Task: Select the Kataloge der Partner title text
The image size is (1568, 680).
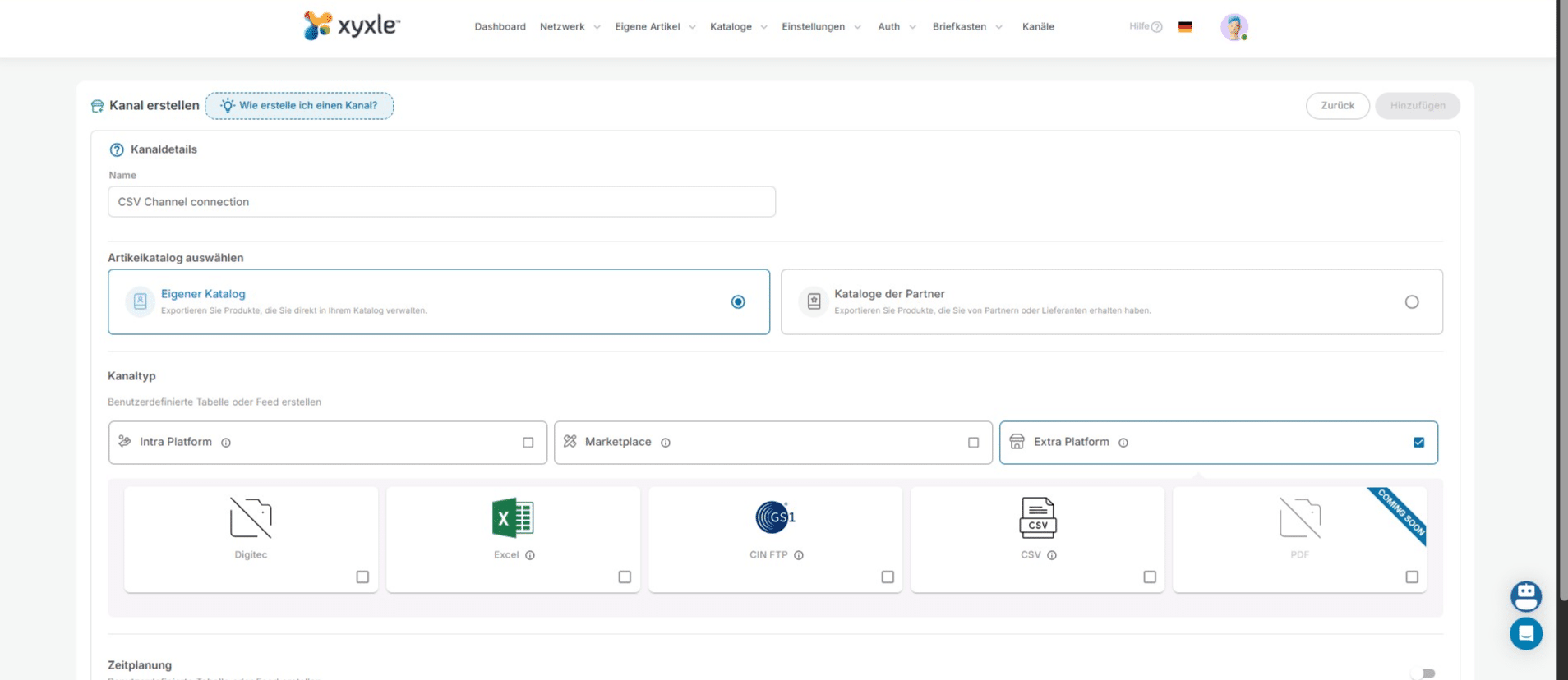Action: tap(889, 294)
